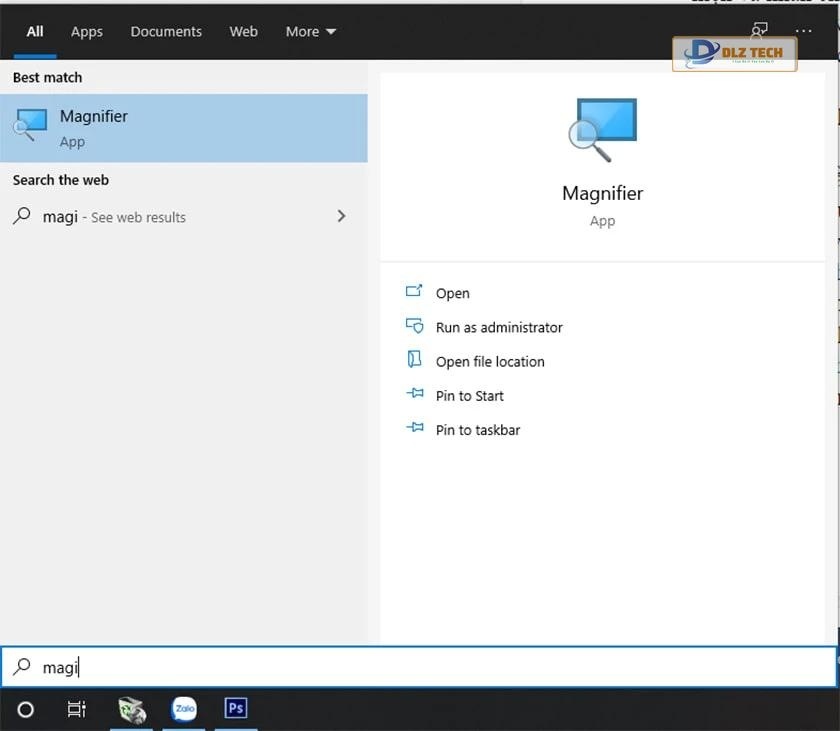Pin Magnifier to taskbar

pyautogui.click(x=477, y=430)
